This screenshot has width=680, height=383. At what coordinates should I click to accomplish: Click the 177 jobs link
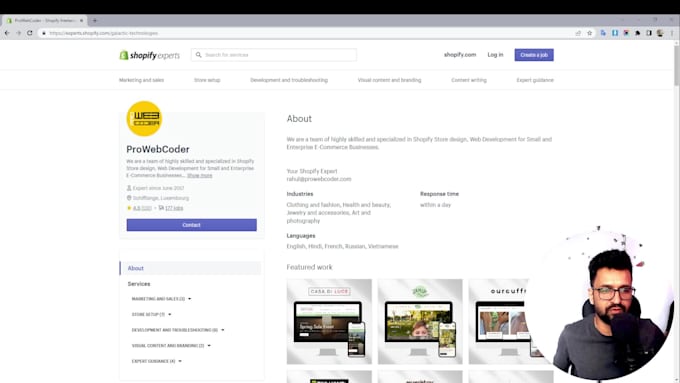click(x=174, y=208)
